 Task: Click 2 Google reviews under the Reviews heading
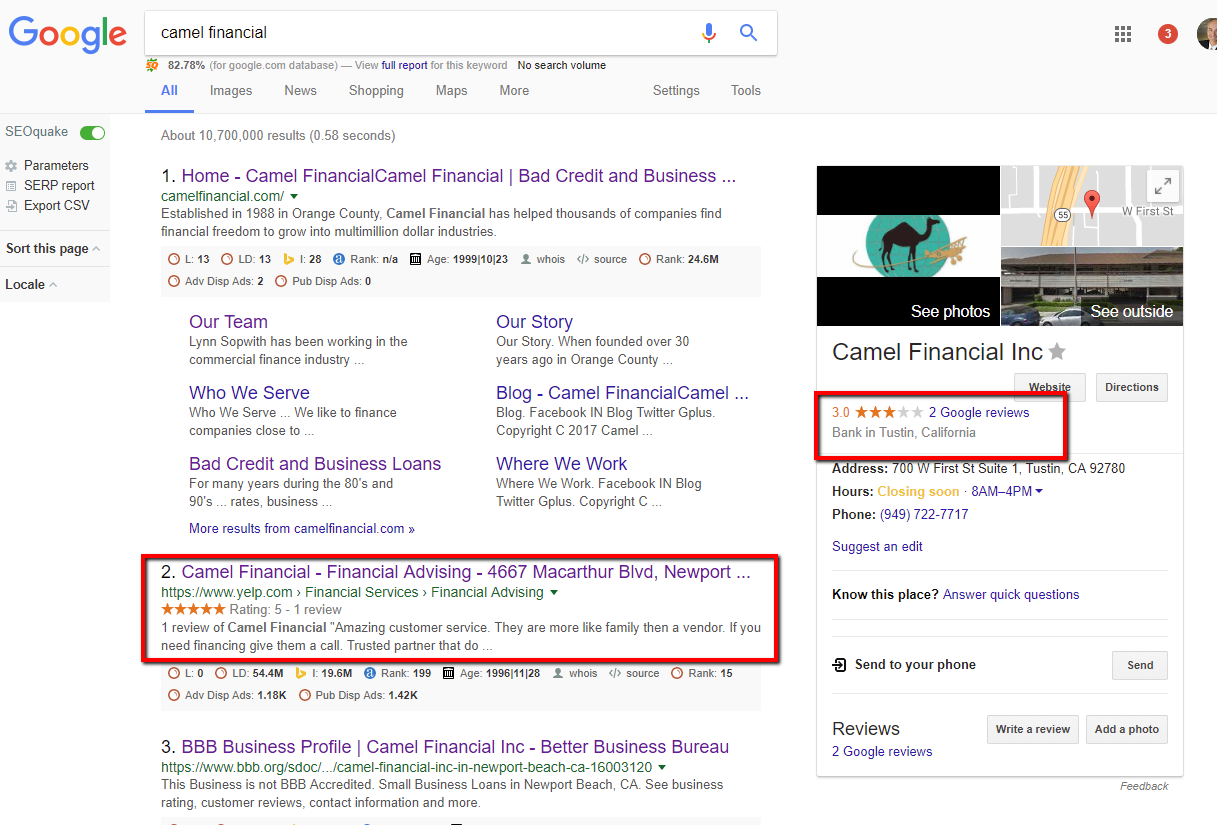882,751
